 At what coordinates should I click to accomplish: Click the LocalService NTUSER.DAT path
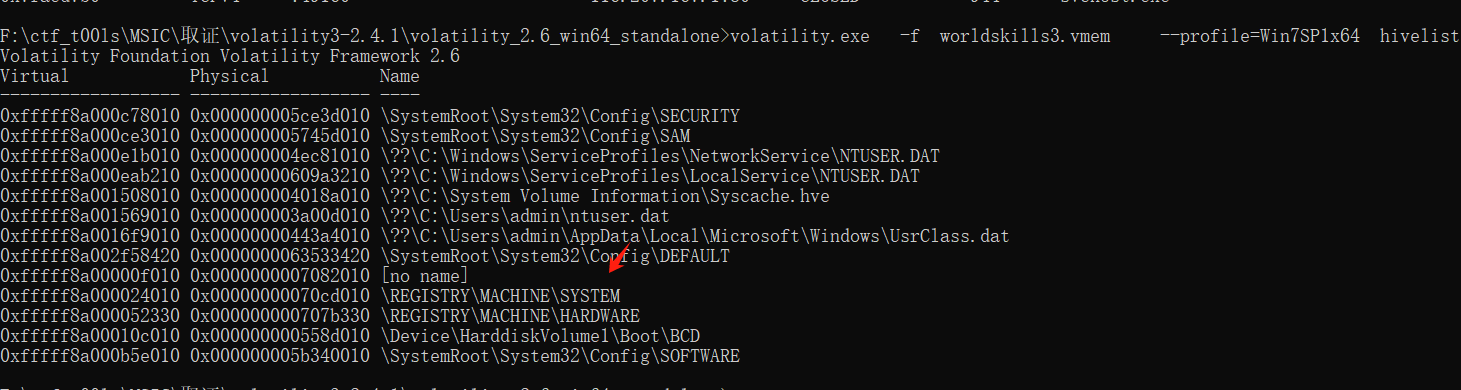650,176
